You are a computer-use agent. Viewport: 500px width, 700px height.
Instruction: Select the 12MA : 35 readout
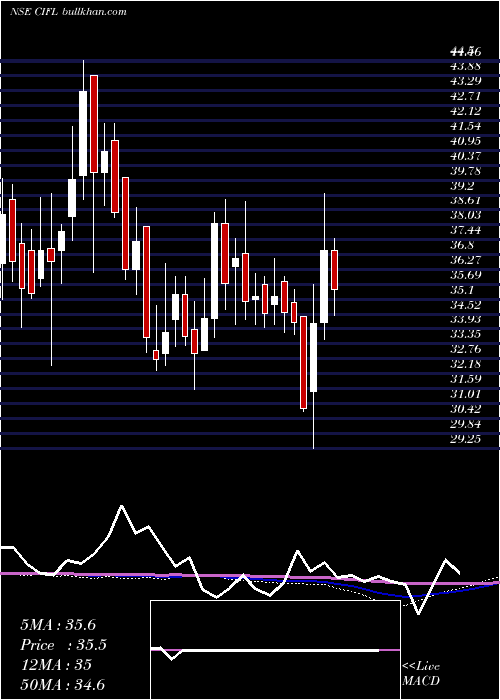tap(56, 665)
